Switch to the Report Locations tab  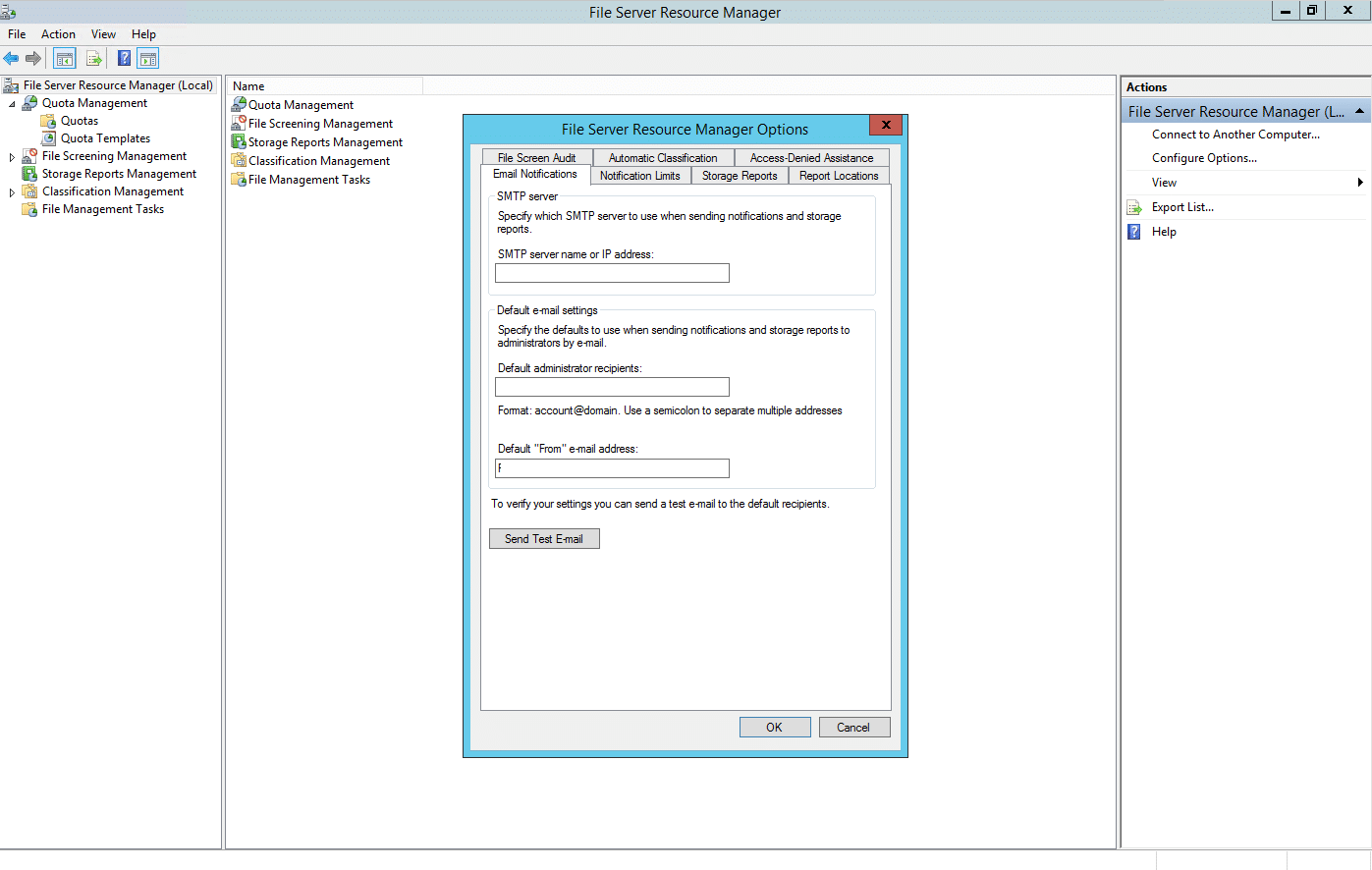tap(839, 176)
